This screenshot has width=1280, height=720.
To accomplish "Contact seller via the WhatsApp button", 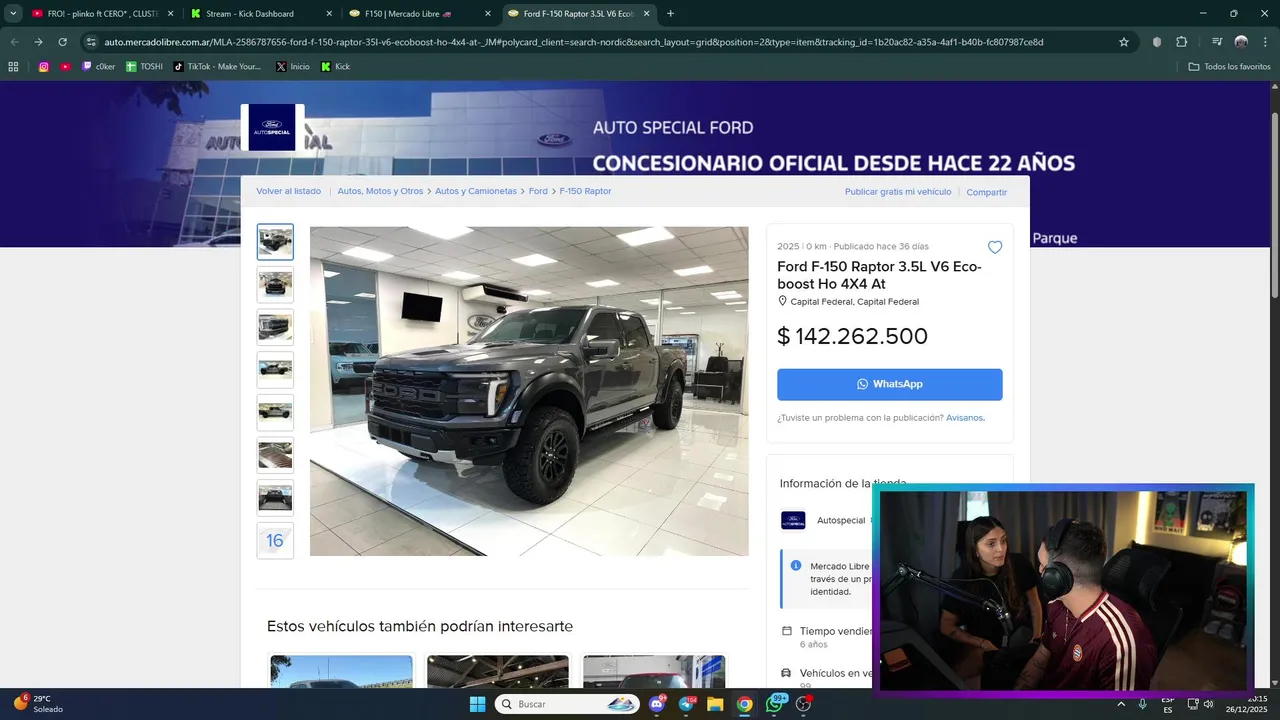I will (x=890, y=384).
